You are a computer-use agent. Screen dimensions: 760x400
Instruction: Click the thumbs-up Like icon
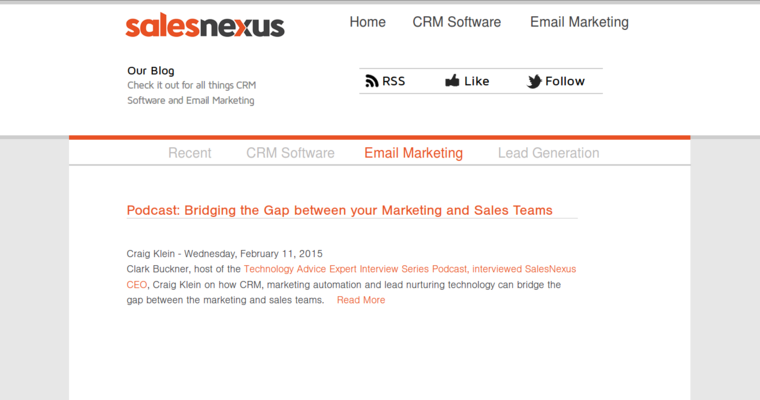[x=452, y=81]
